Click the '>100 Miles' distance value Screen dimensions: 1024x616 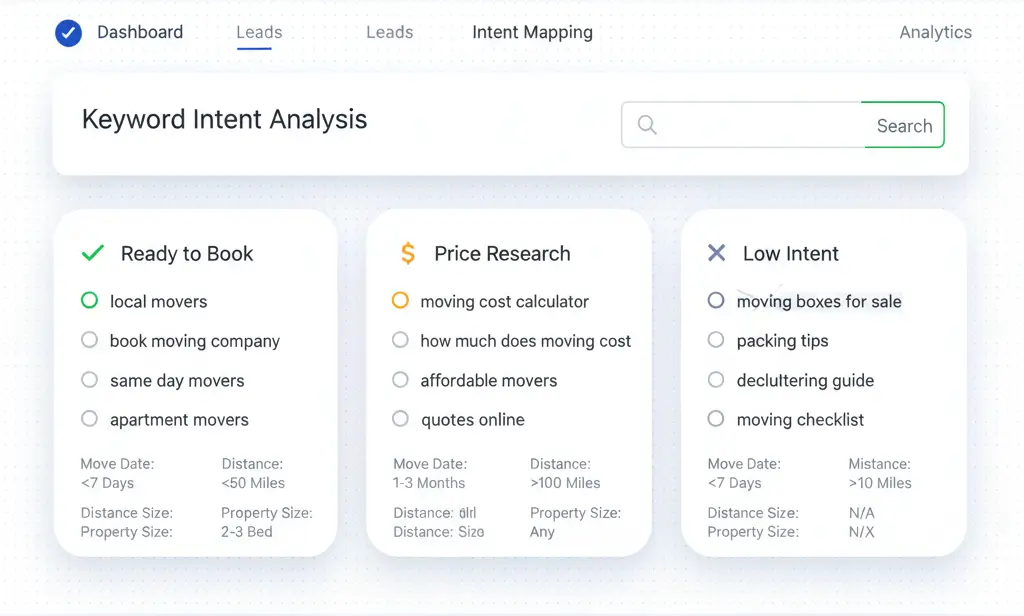pyautogui.click(x=565, y=483)
